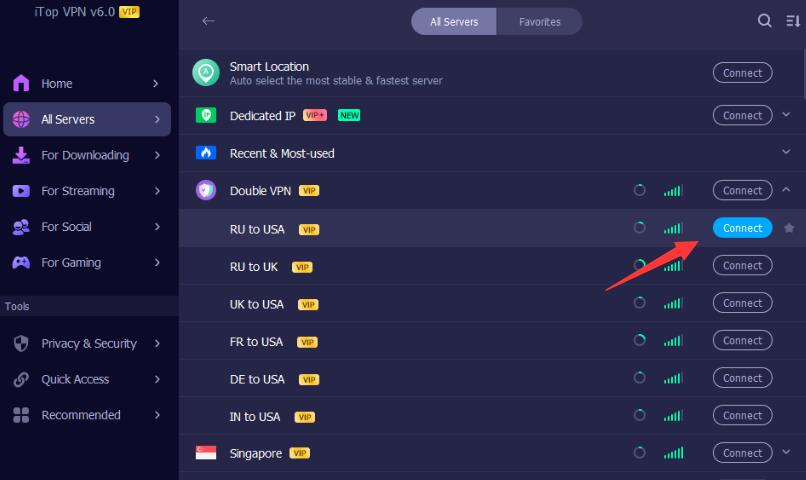Connect to Smart Location
The height and width of the screenshot is (480, 806).
742,72
